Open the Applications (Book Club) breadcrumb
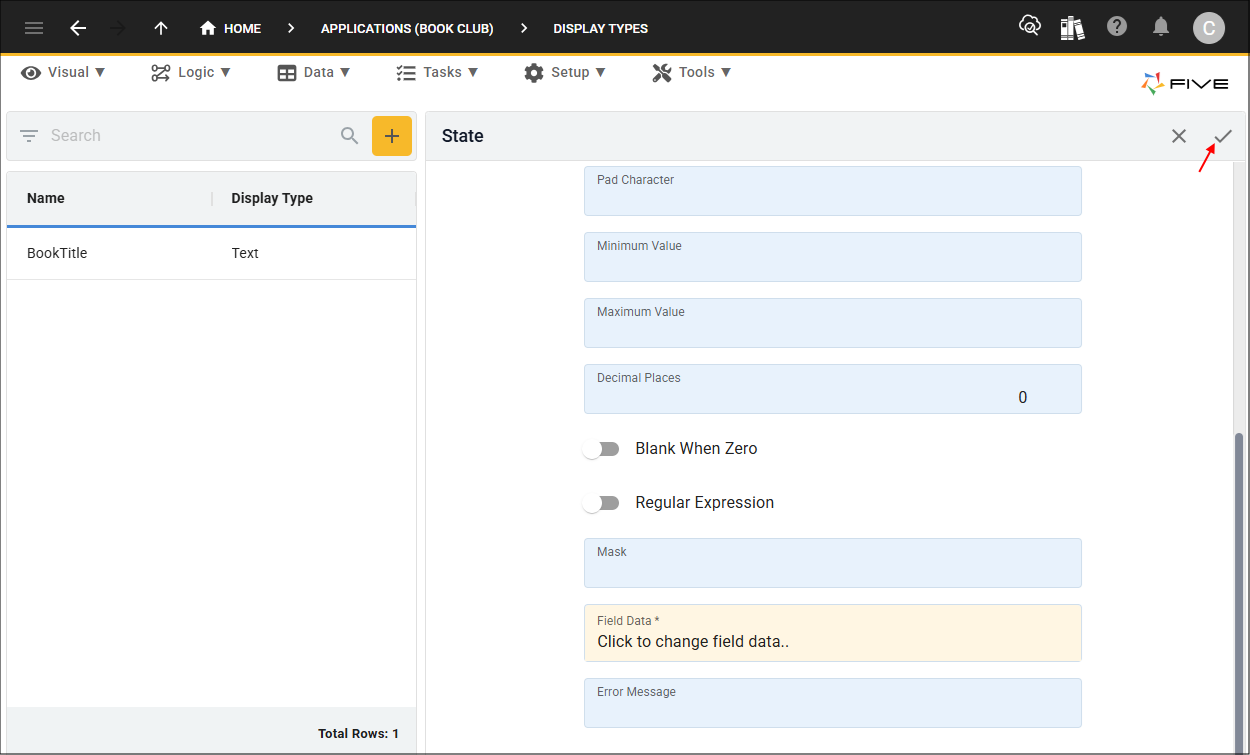1250x755 pixels. [407, 28]
